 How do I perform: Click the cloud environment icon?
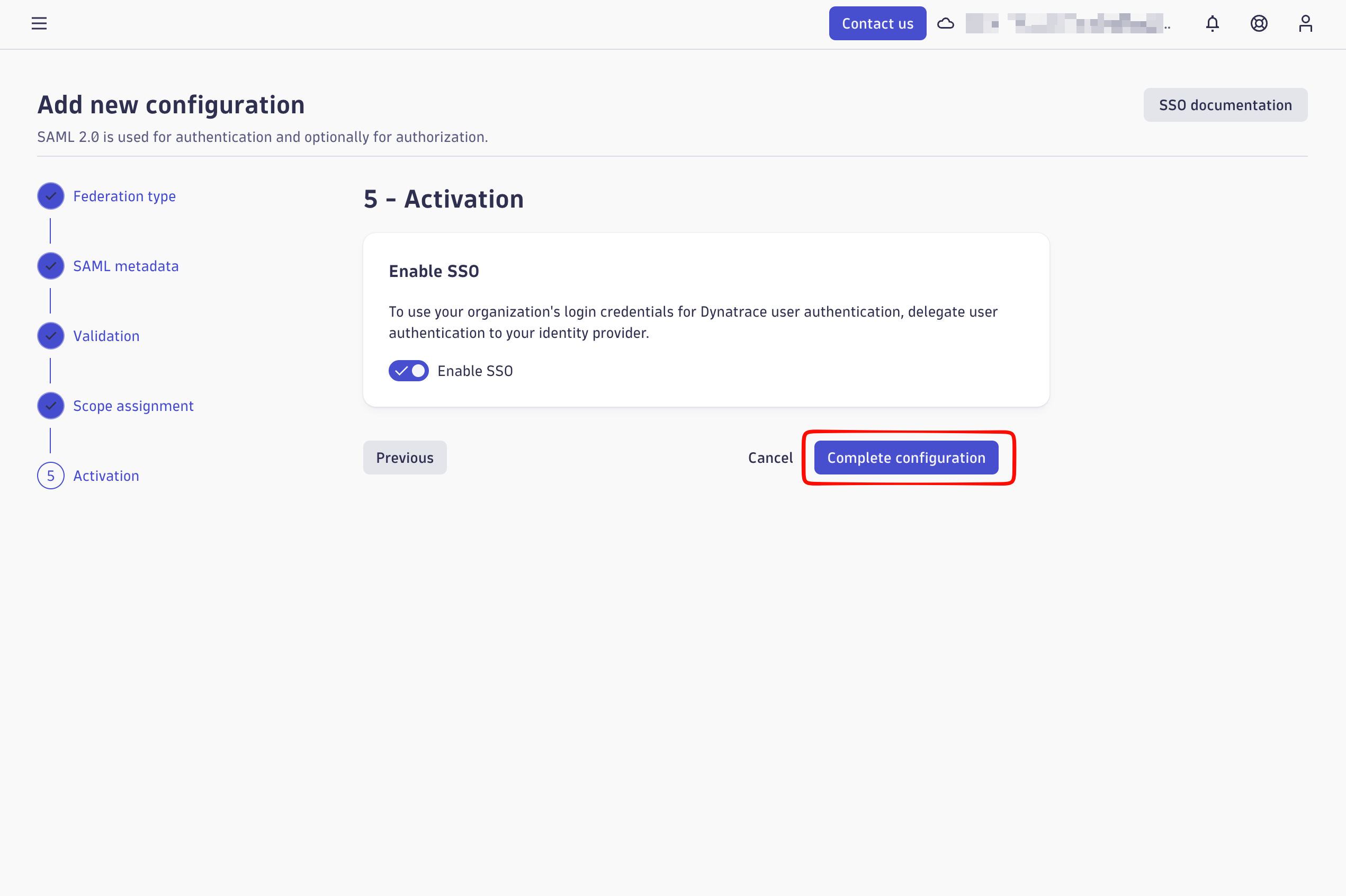pos(946,23)
